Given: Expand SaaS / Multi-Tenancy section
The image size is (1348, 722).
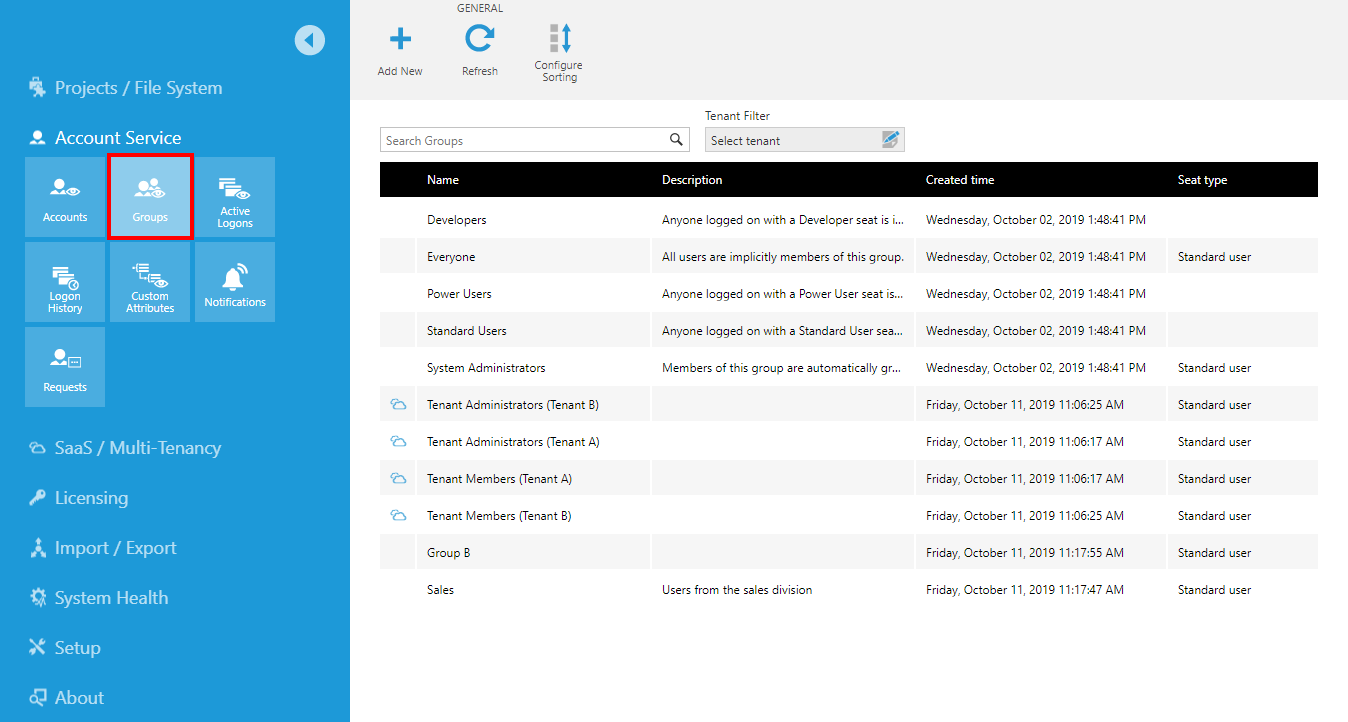Looking at the screenshot, I should click(125, 448).
